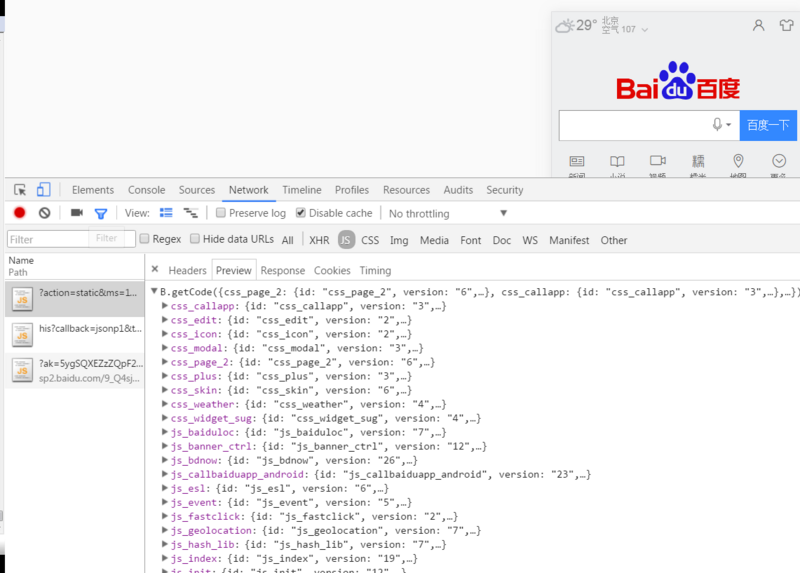Collapse the B.getCode root object
800x573 pixels.
tap(154, 292)
